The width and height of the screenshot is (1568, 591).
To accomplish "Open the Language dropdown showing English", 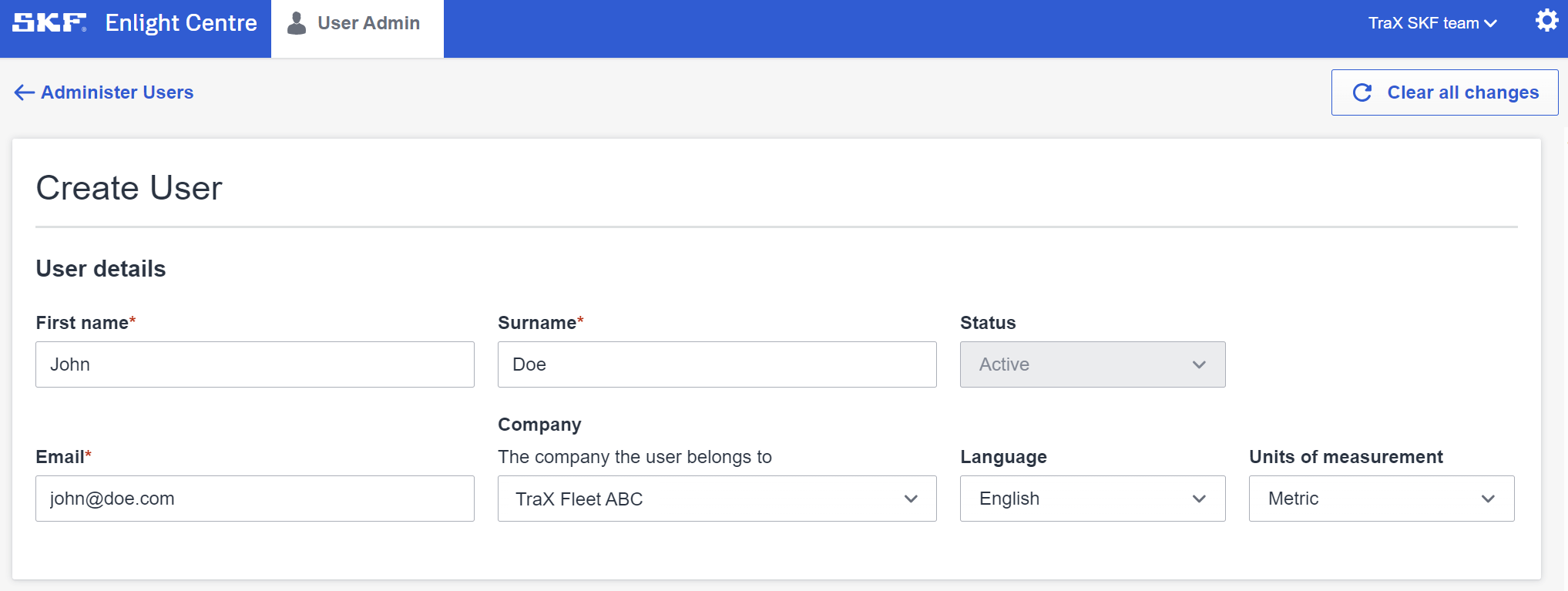I will 1093,499.
